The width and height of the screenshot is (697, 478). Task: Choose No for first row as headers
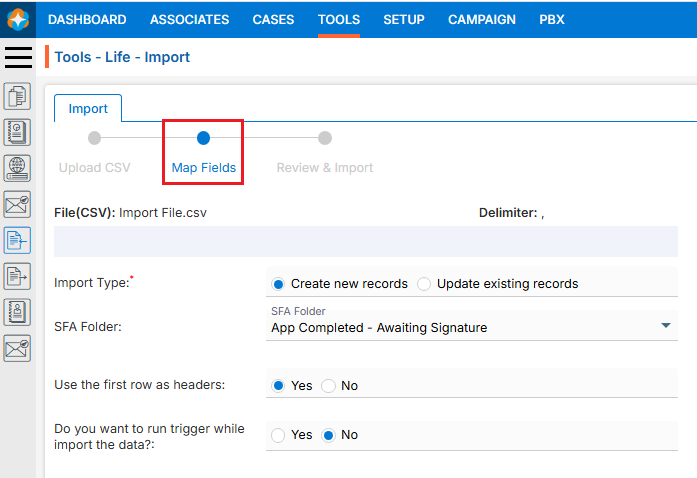coord(328,386)
